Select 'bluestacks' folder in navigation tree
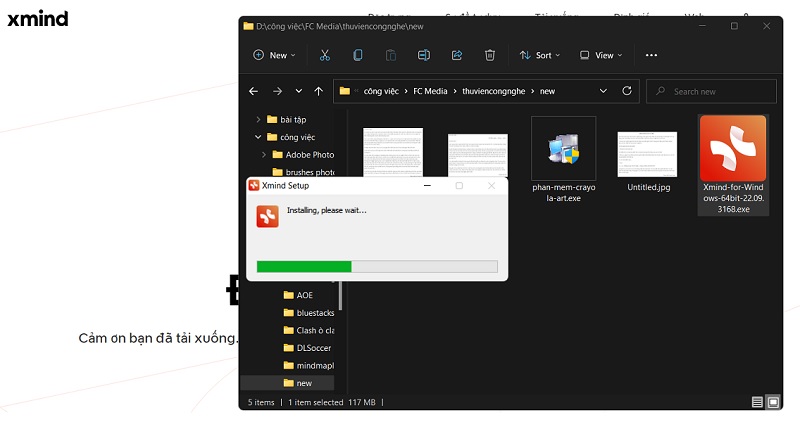800x422 pixels. pyautogui.click(x=309, y=313)
